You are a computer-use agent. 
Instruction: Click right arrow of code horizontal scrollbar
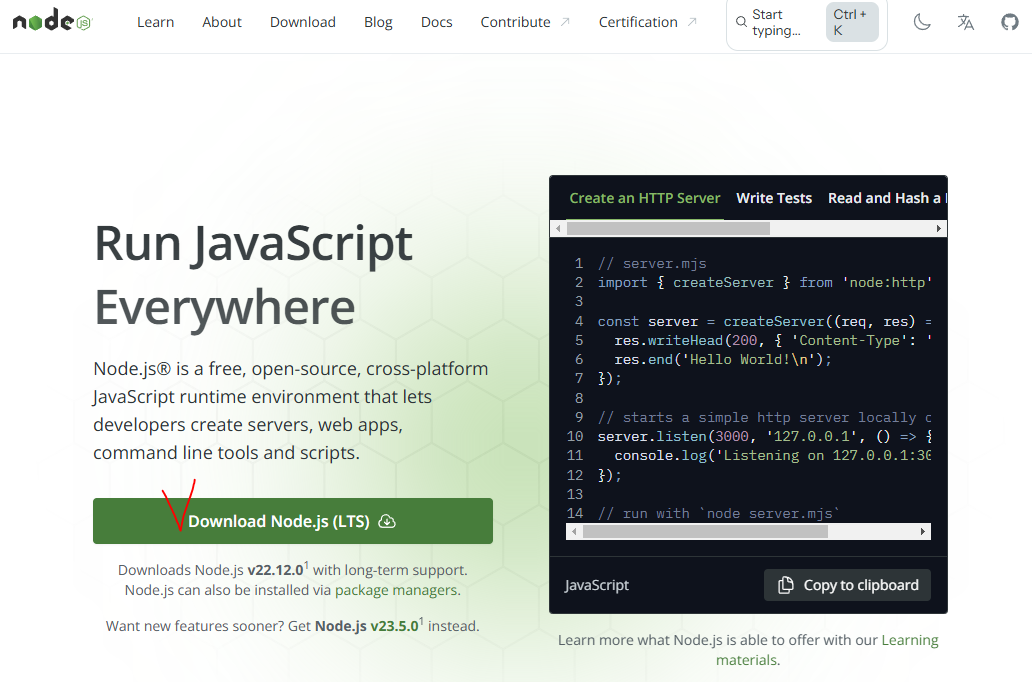(923, 531)
